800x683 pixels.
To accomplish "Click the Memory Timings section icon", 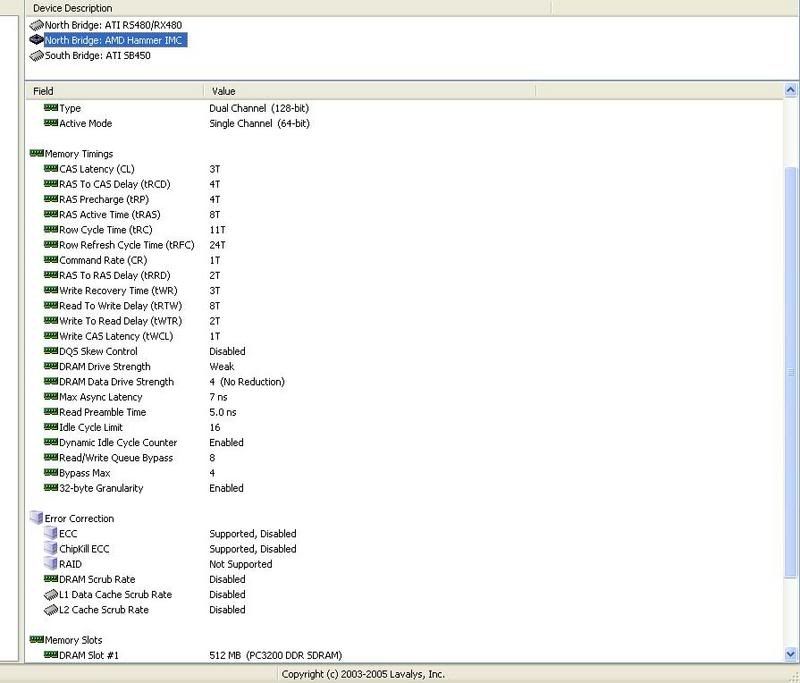I will (x=37, y=154).
